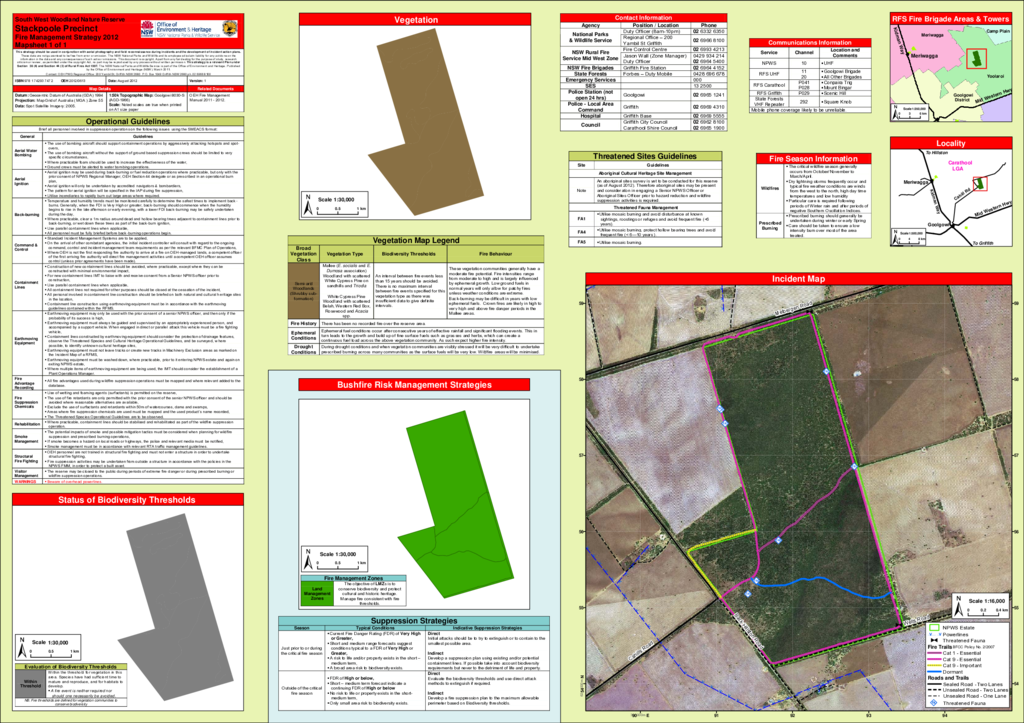Viewport: 1024px width, 723px height.
Task: Click the Fire Season Information heading
Action: tap(813, 159)
